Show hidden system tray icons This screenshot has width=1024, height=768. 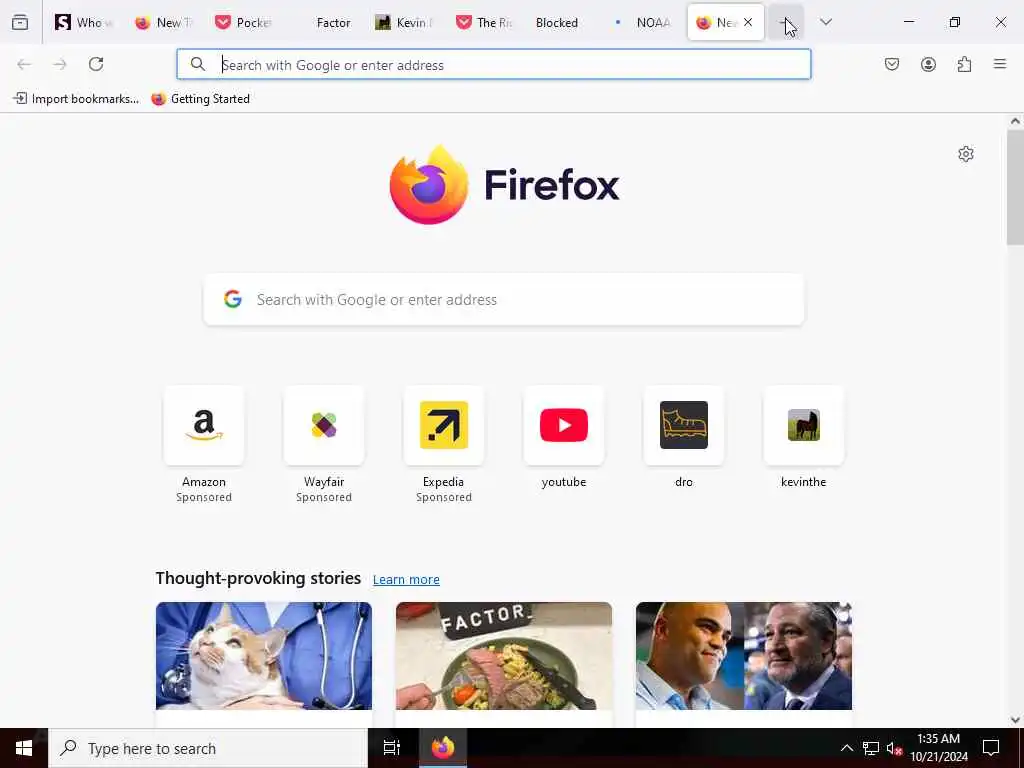pyautogui.click(x=846, y=748)
